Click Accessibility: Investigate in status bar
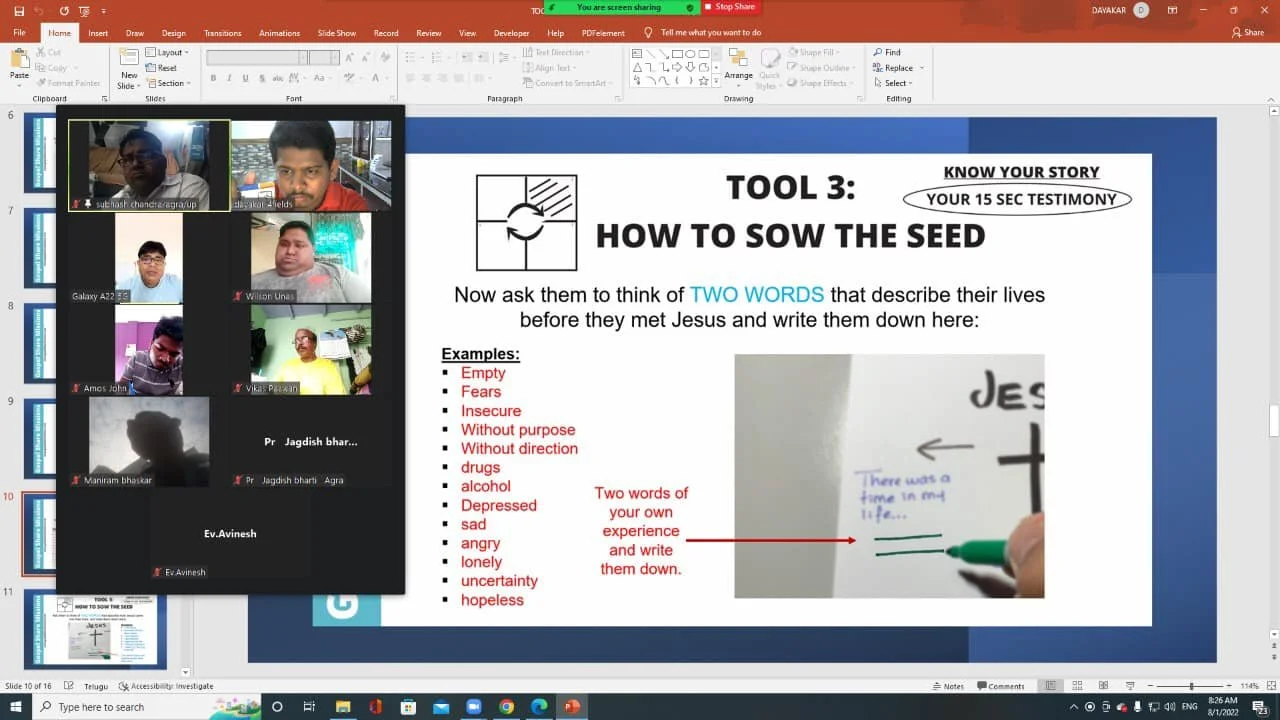 coord(166,686)
